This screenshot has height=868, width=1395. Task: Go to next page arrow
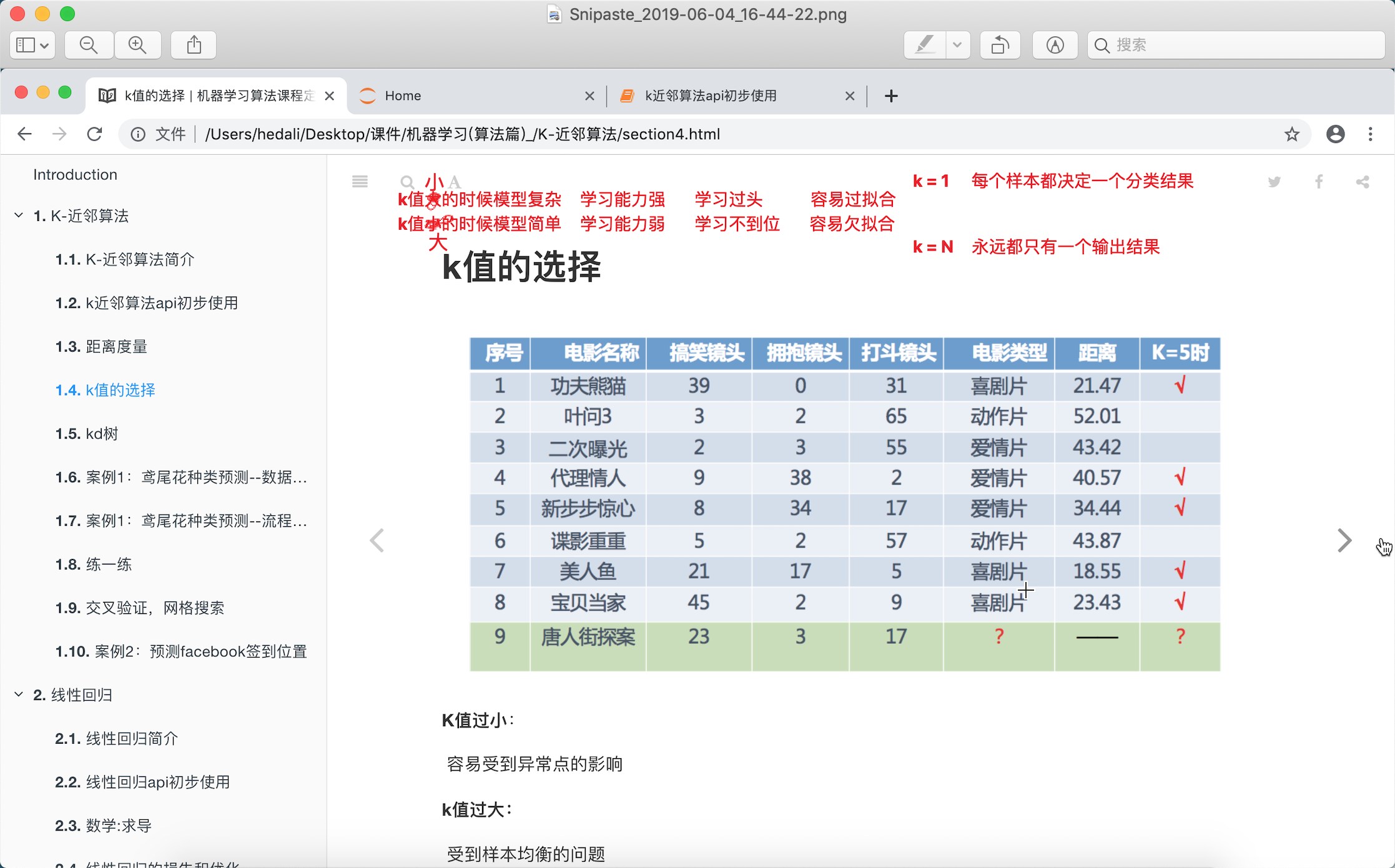tap(1344, 540)
